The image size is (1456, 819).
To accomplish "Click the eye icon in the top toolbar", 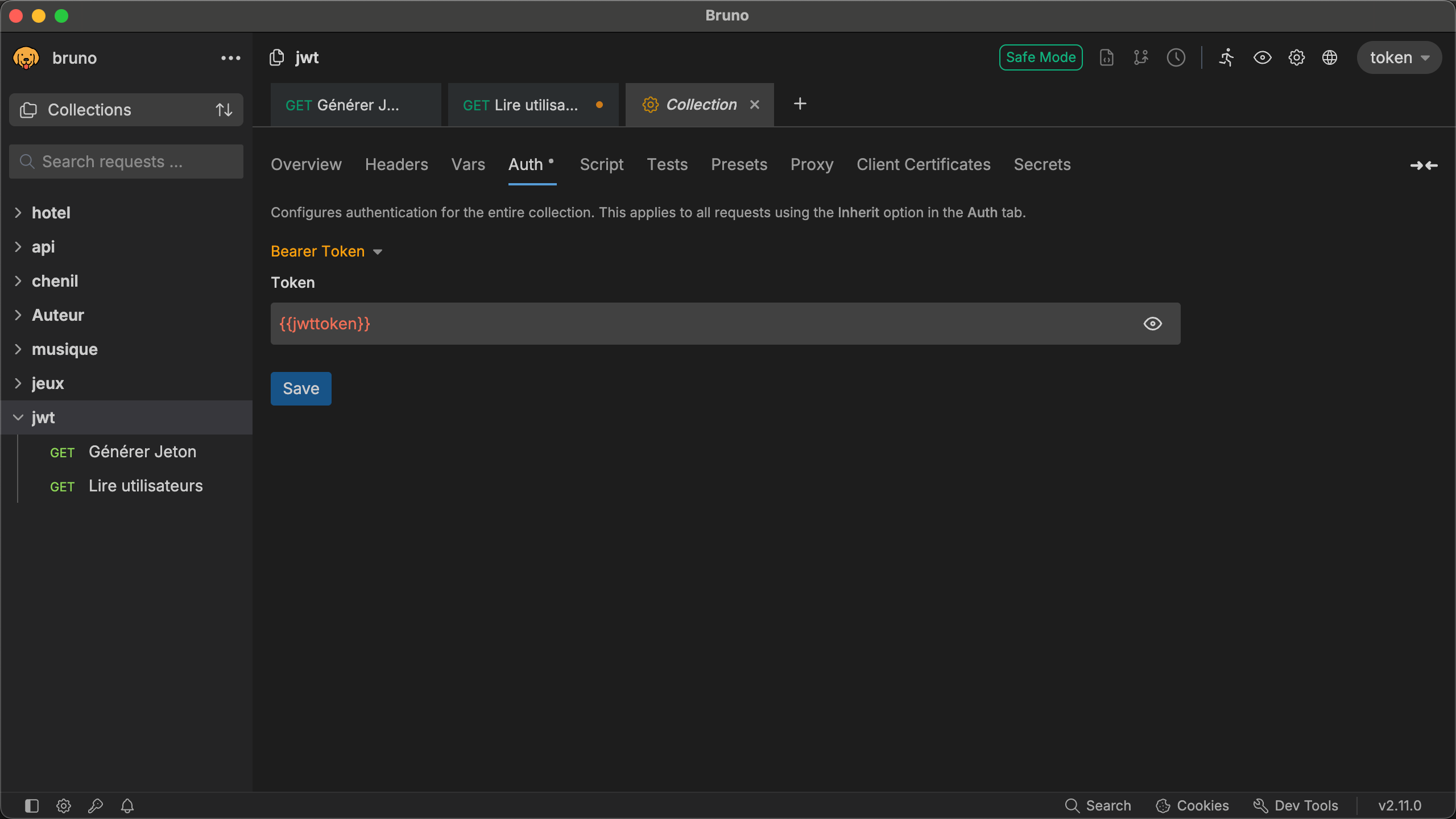I will coord(1262,57).
